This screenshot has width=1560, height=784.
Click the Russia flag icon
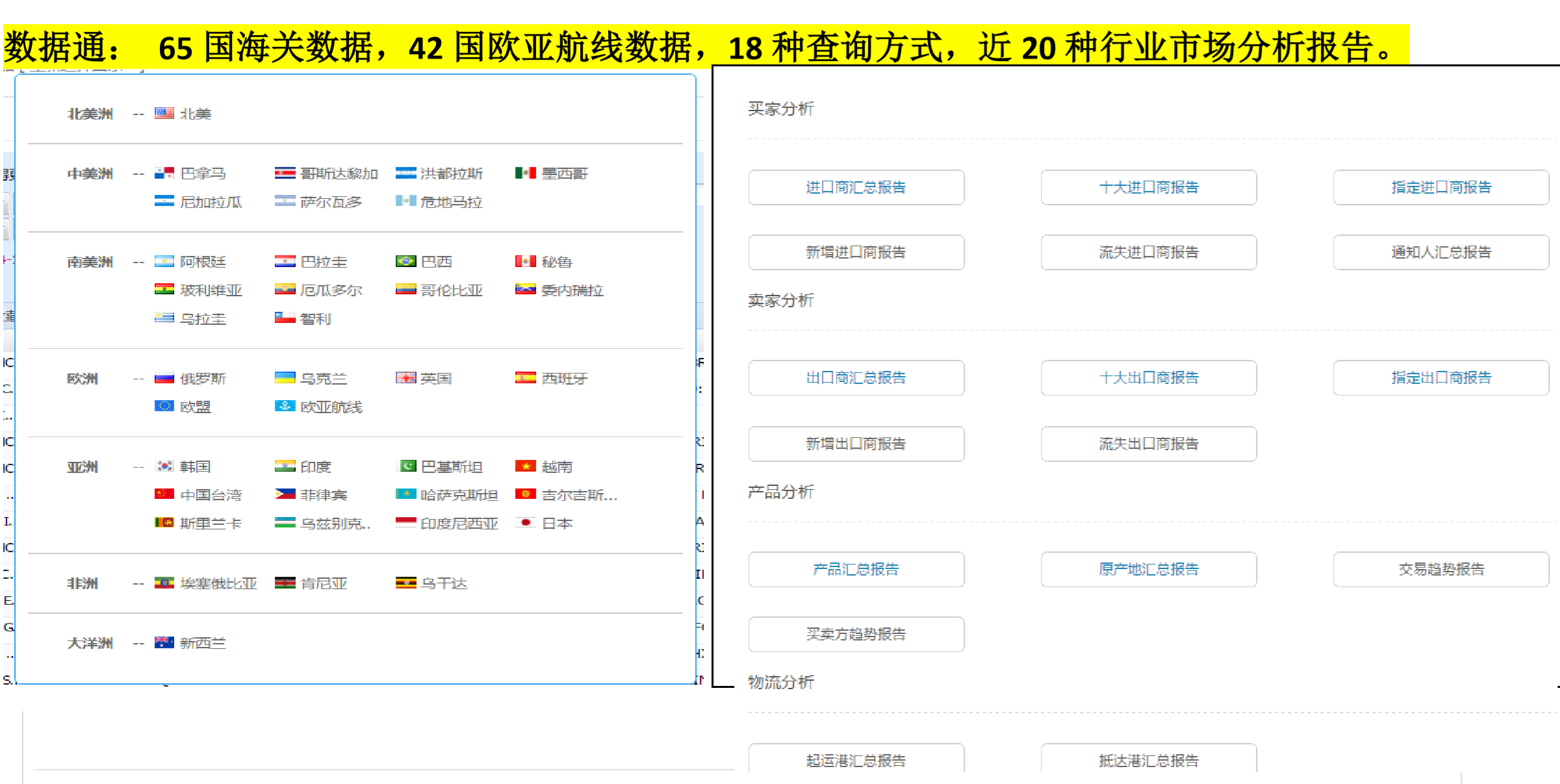164,378
